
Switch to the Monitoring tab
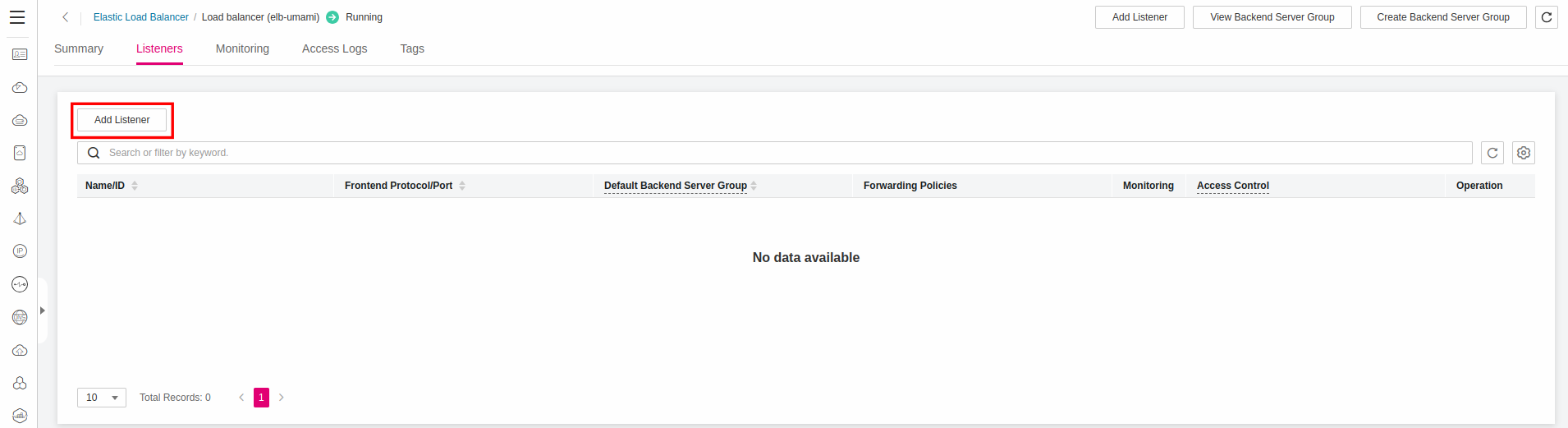(242, 48)
